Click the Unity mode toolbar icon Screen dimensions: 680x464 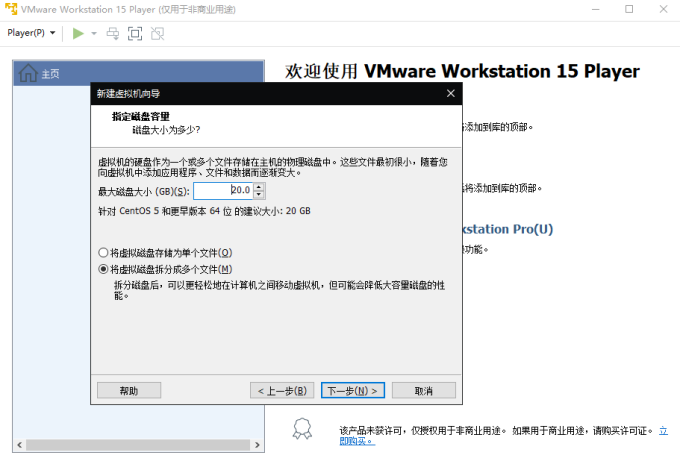(x=157, y=33)
